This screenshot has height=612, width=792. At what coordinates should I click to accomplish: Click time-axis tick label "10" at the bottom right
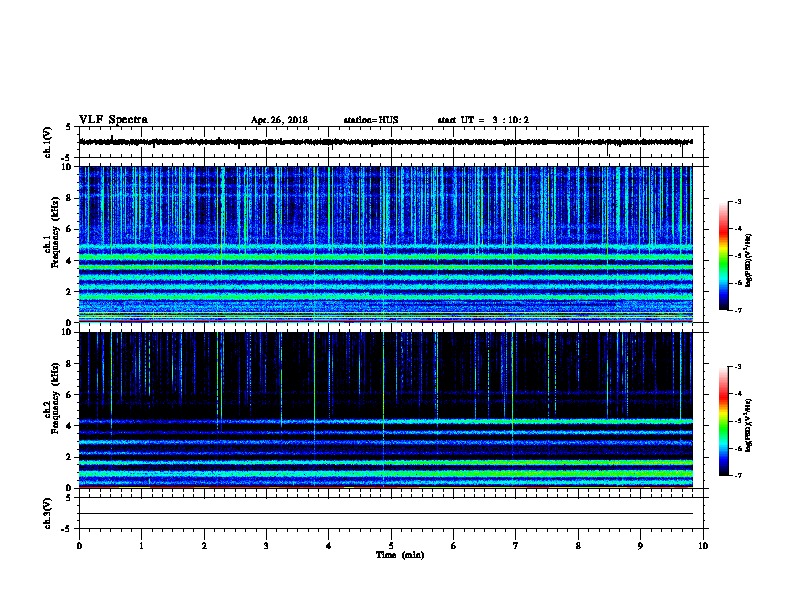703,546
